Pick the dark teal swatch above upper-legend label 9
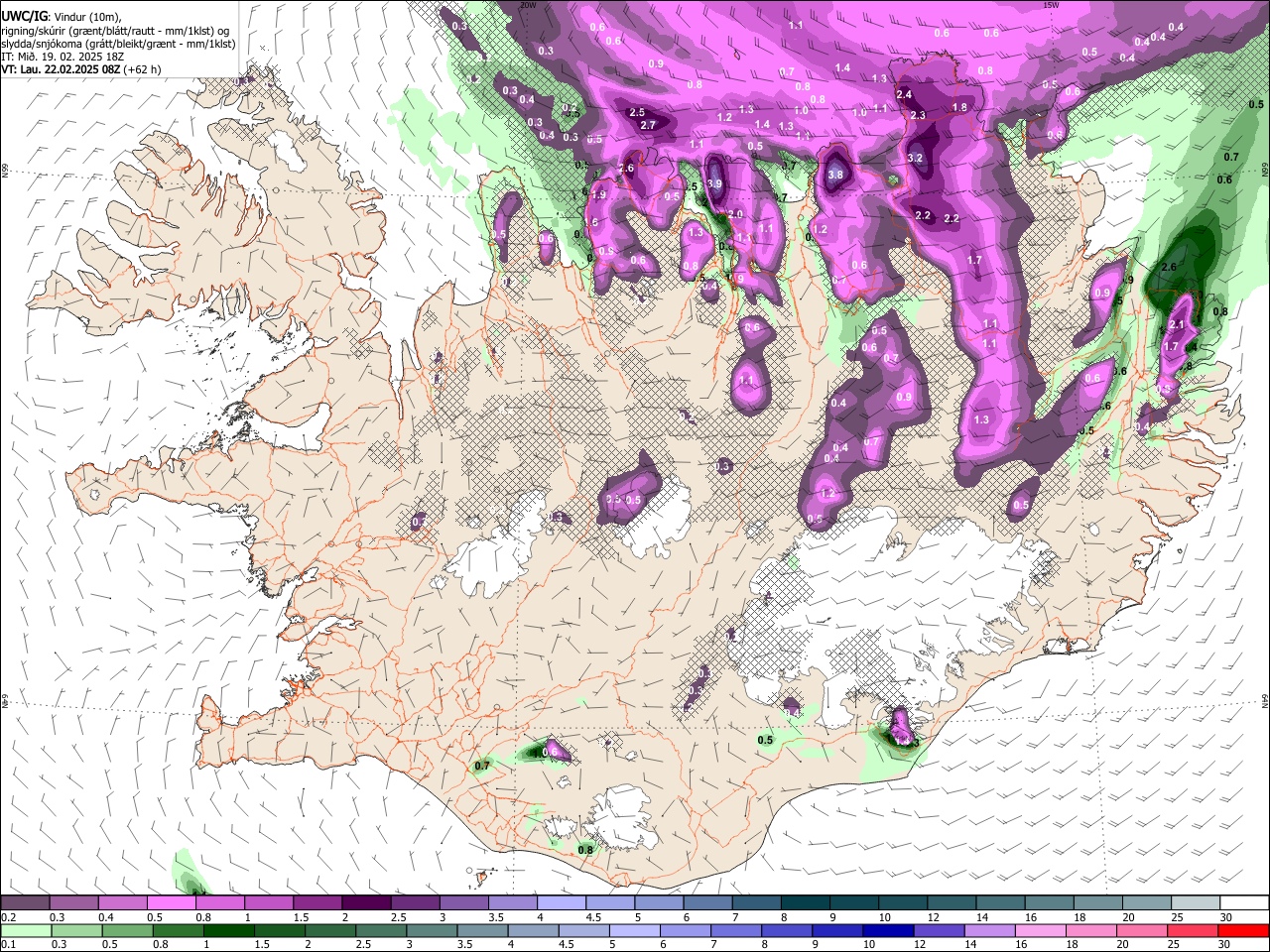Screen dimensions: 1270x952 852,902
